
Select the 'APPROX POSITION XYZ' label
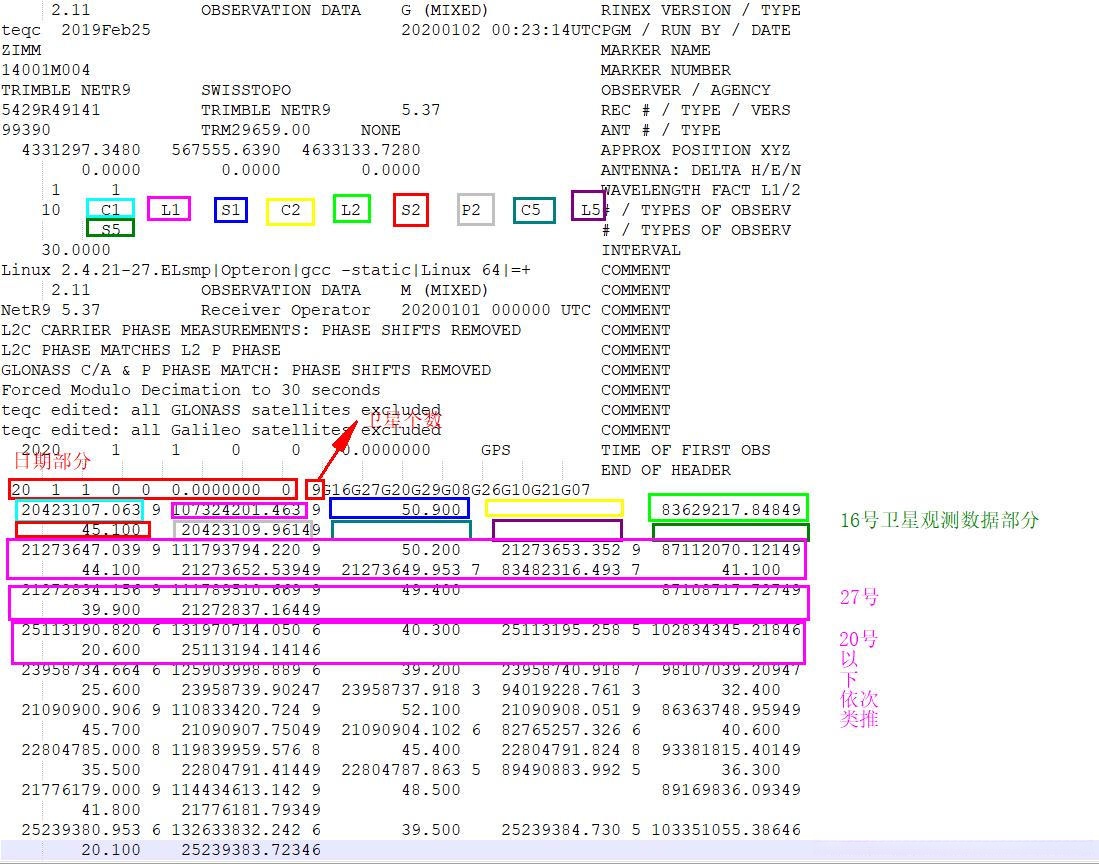point(695,150)
